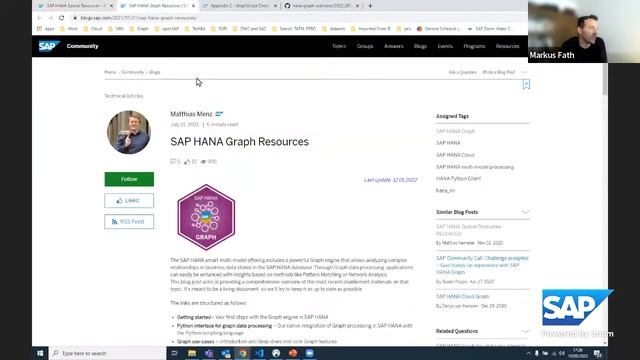
Task: Close the SAP HANA Spatial Resources tab
Action: tap(111, 6)
